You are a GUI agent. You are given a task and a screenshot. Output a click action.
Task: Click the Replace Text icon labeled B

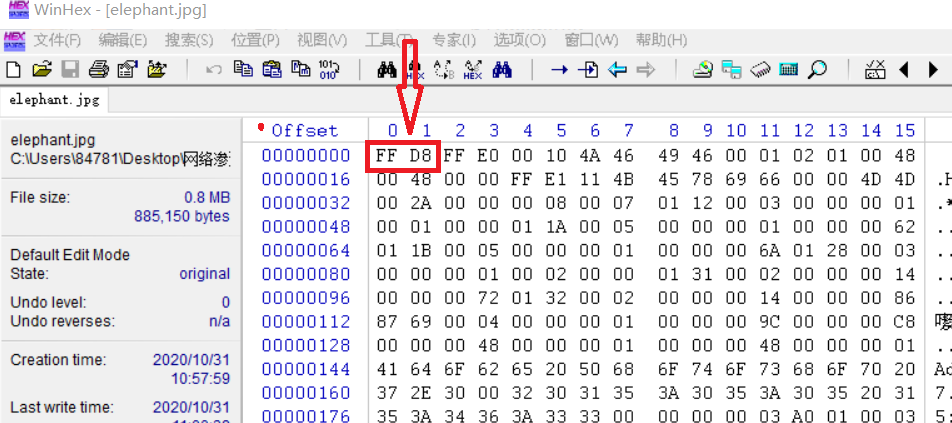444,69
